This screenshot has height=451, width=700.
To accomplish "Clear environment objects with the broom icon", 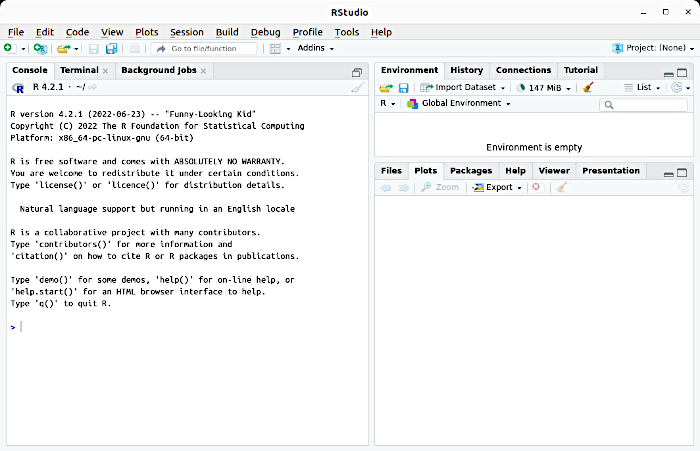I will coord(588,87).
